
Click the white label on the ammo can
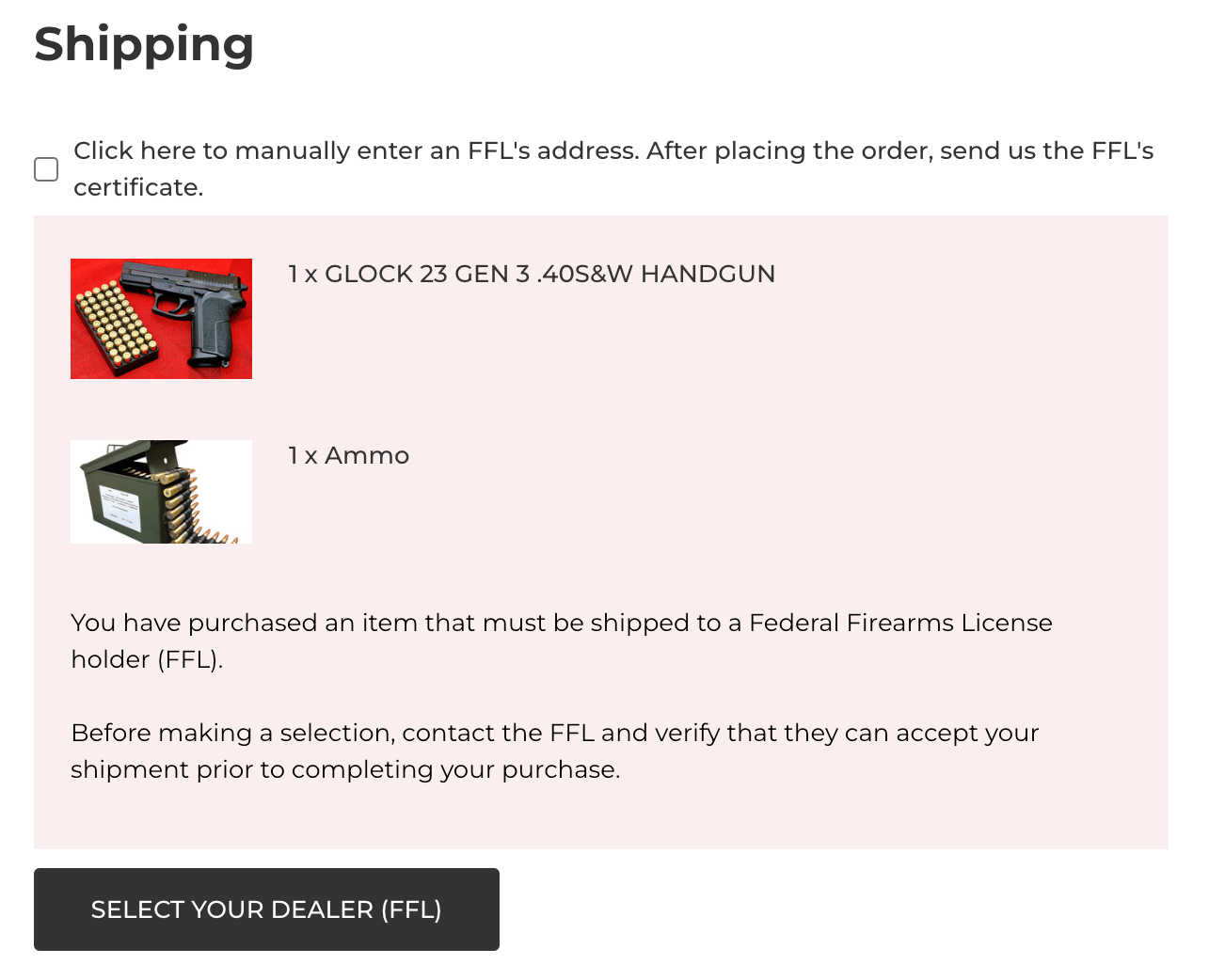tap(122, 508)
